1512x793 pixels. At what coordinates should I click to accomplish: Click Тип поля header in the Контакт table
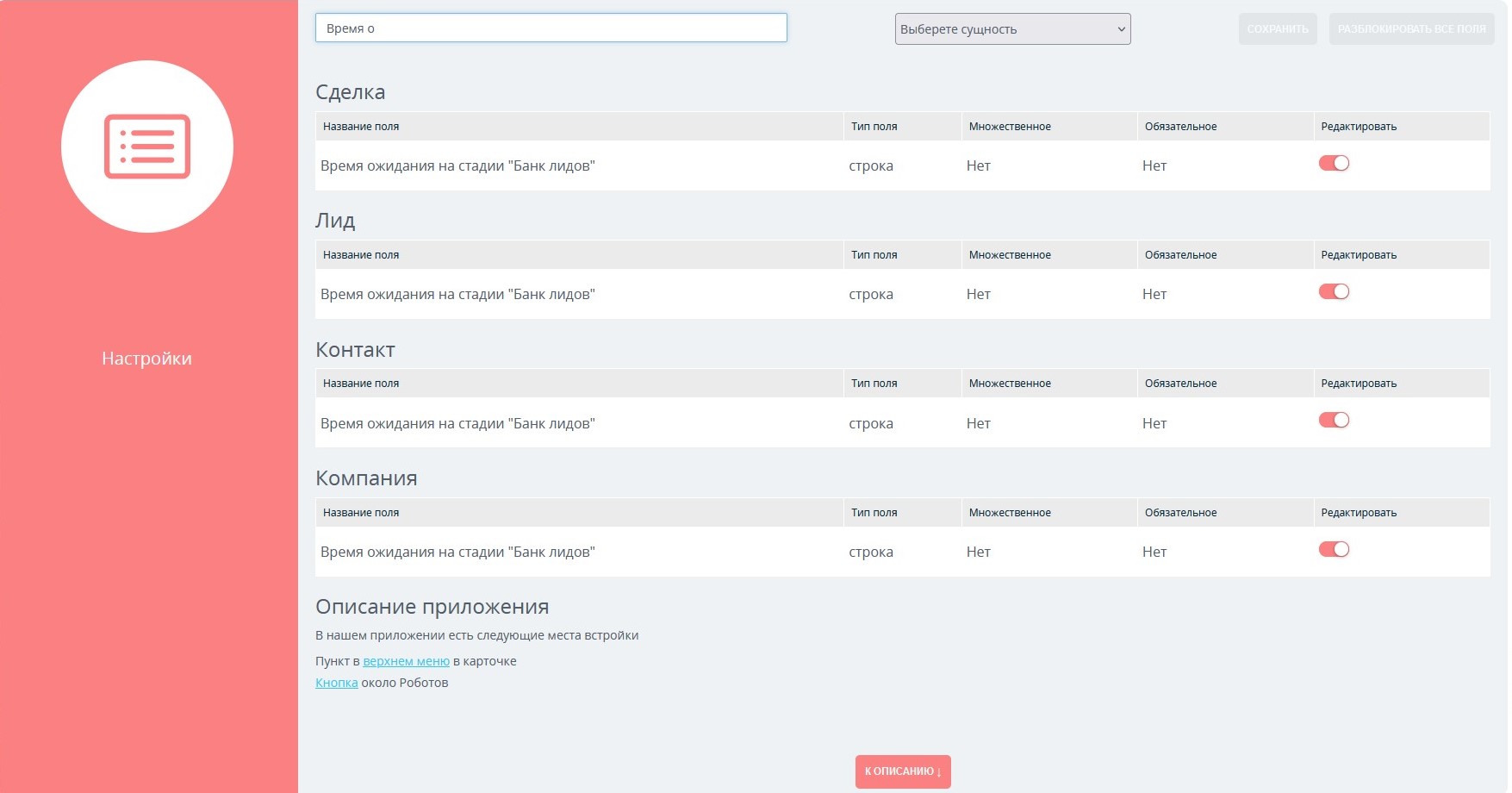(874, 384)
